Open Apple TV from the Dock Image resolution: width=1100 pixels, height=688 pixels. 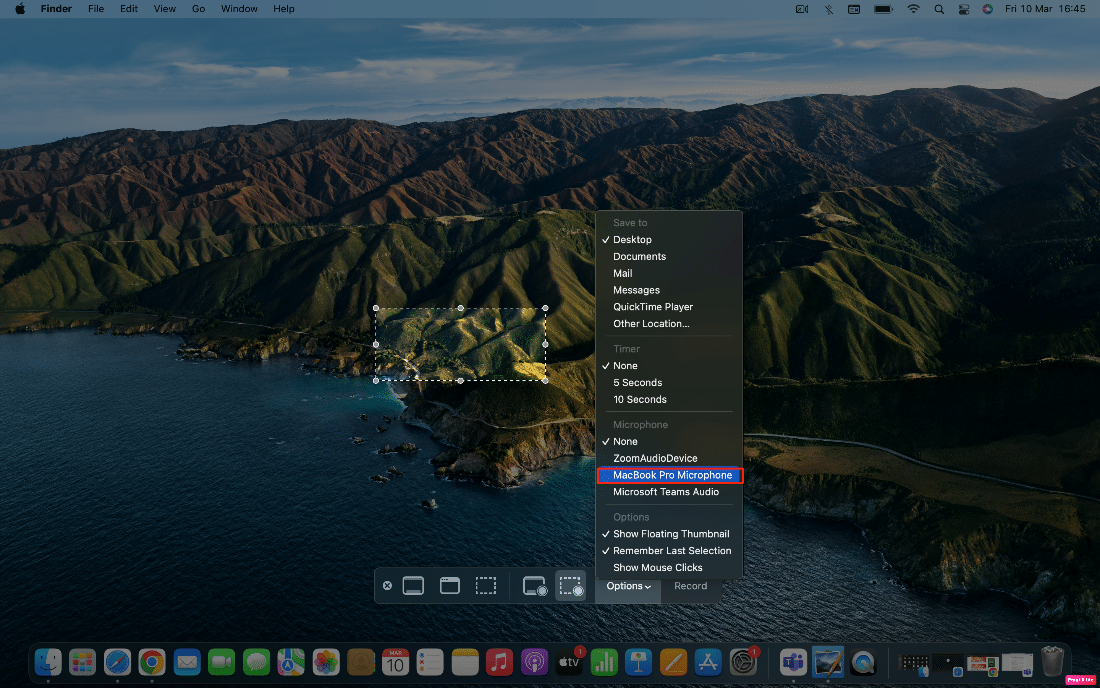569,661
